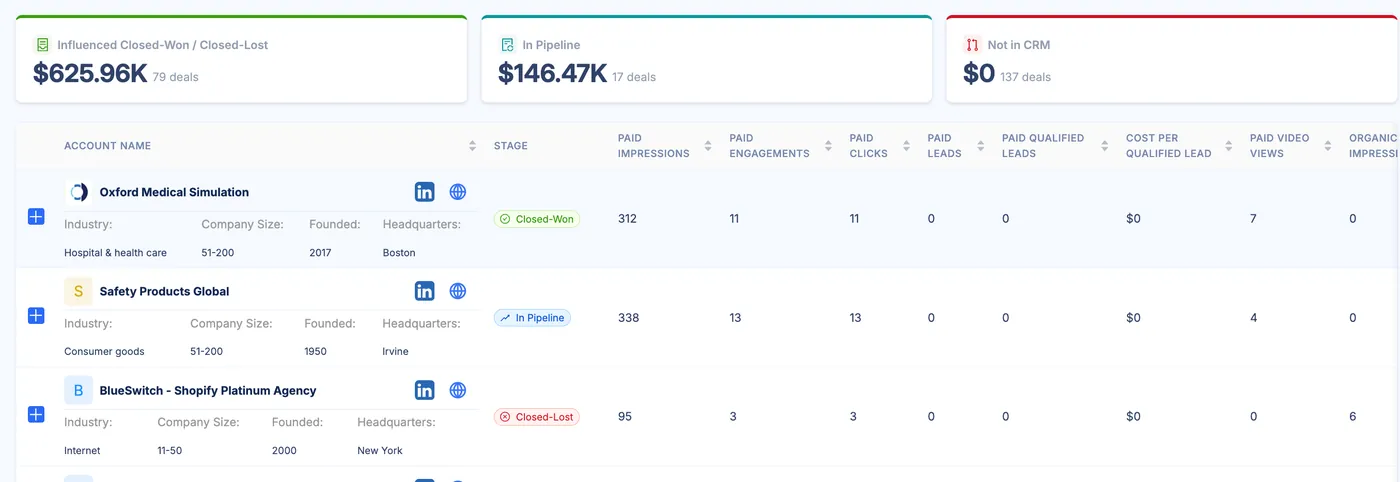The image size is (1400, 482).
Task: Click the Influenced Closed-Won card icon
Action: pos(42,45)
